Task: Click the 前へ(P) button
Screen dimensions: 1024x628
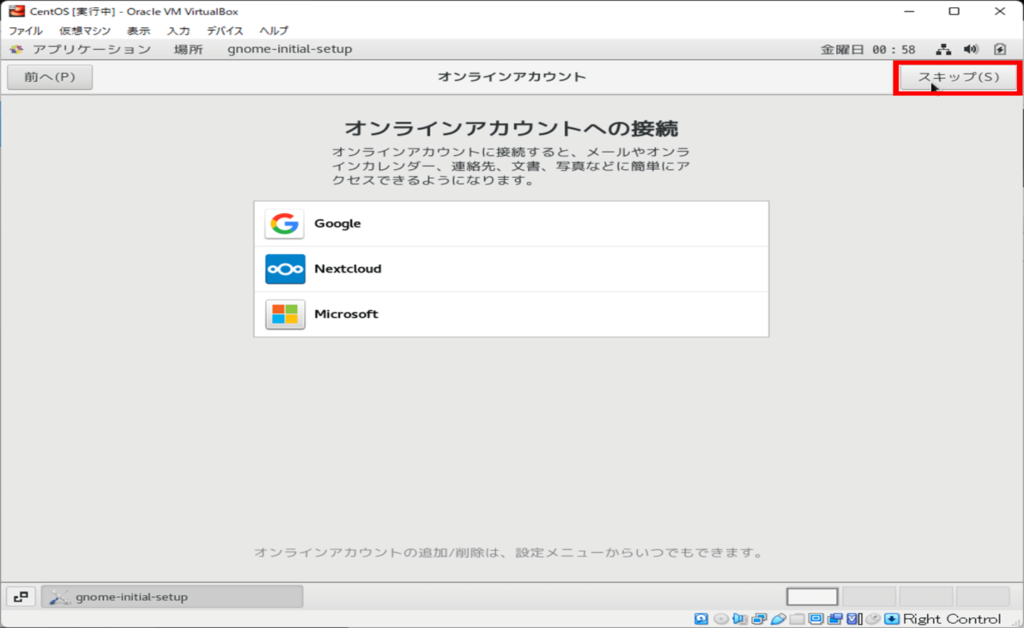Action: click(50, 77)
